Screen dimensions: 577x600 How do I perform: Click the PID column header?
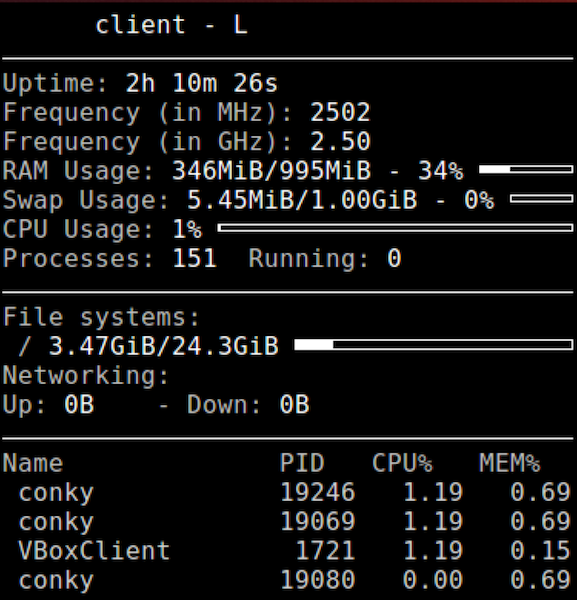click(302, 463)
